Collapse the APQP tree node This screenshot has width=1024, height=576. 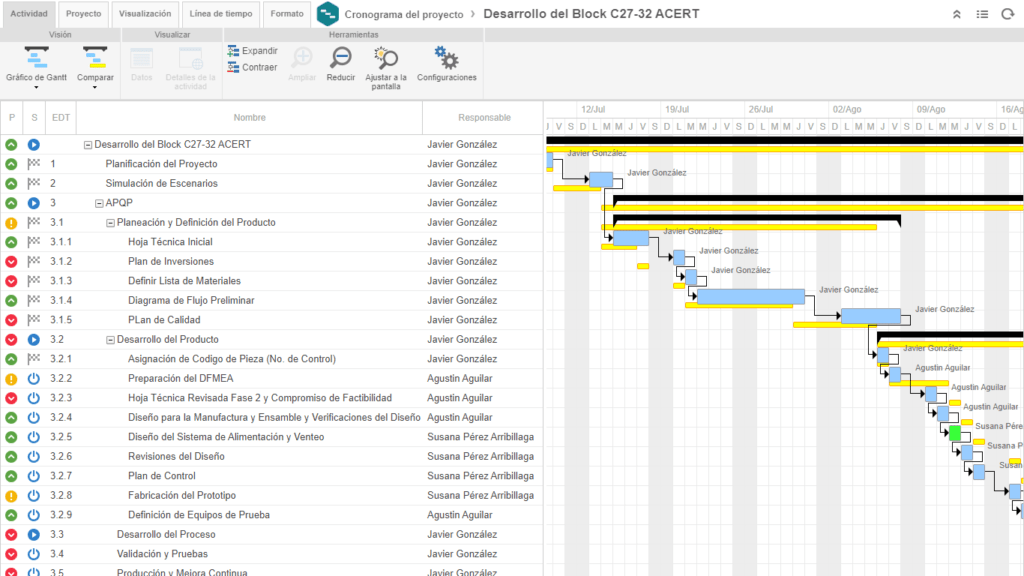coord(100,203)
